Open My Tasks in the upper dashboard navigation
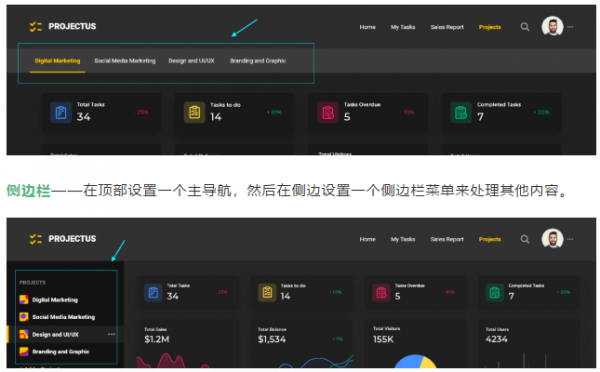The height and width of the screenshot is (372, 600). [x=403, y=27]
